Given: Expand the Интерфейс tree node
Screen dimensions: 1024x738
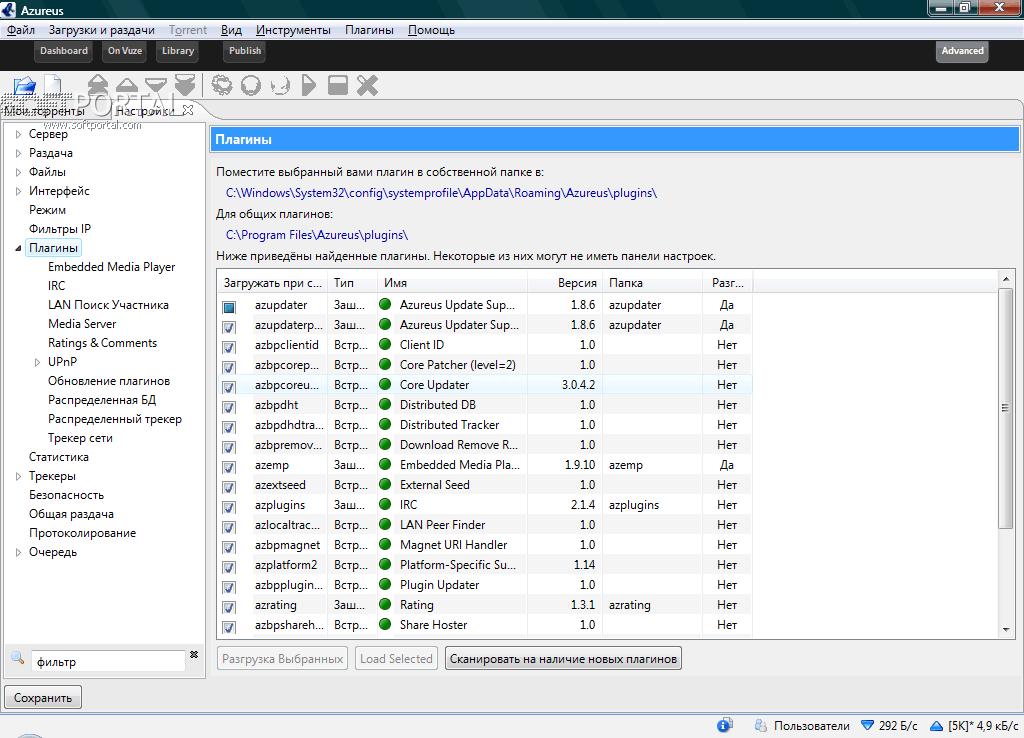Looking at the screenshot, I should pos(18,191).
